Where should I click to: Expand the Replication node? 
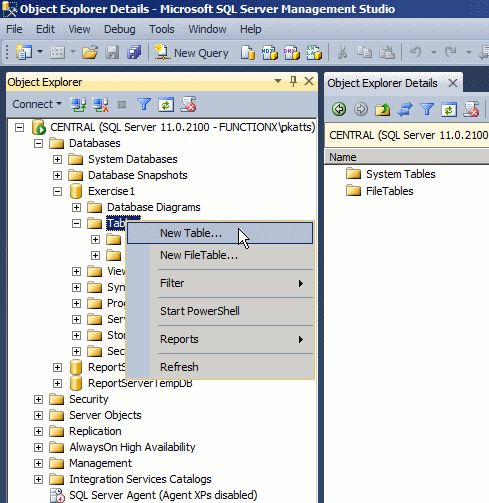(x=39, y=431)
